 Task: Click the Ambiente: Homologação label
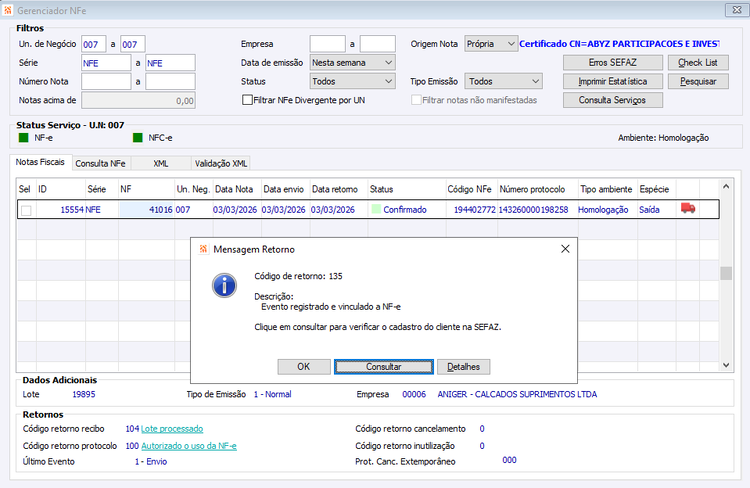coord(663,138)
